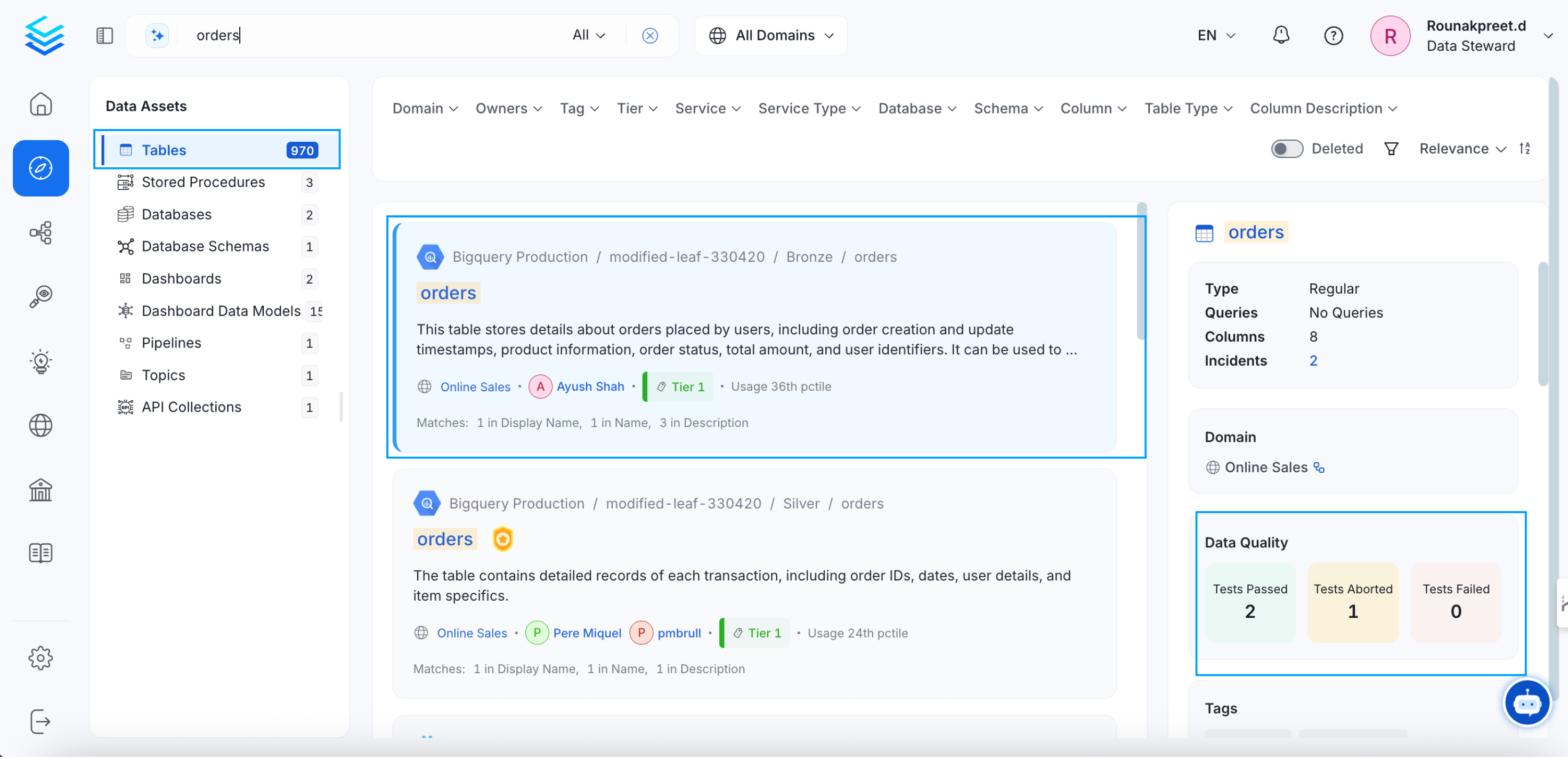Image resolution: width=1568 pixels, height=759 pixels.
Task: Open the Relevance sort dropdown
Action: (x=1460, y=148)
